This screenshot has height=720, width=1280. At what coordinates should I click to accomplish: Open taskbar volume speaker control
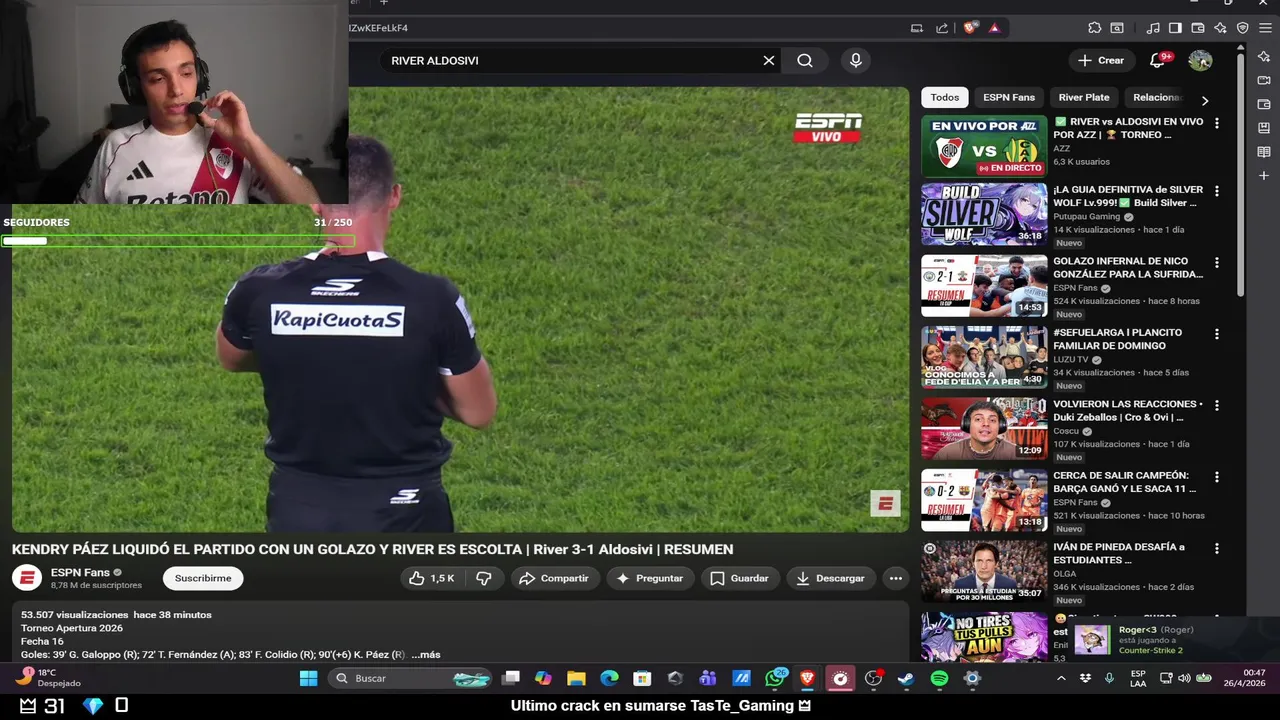[1184, 678]
